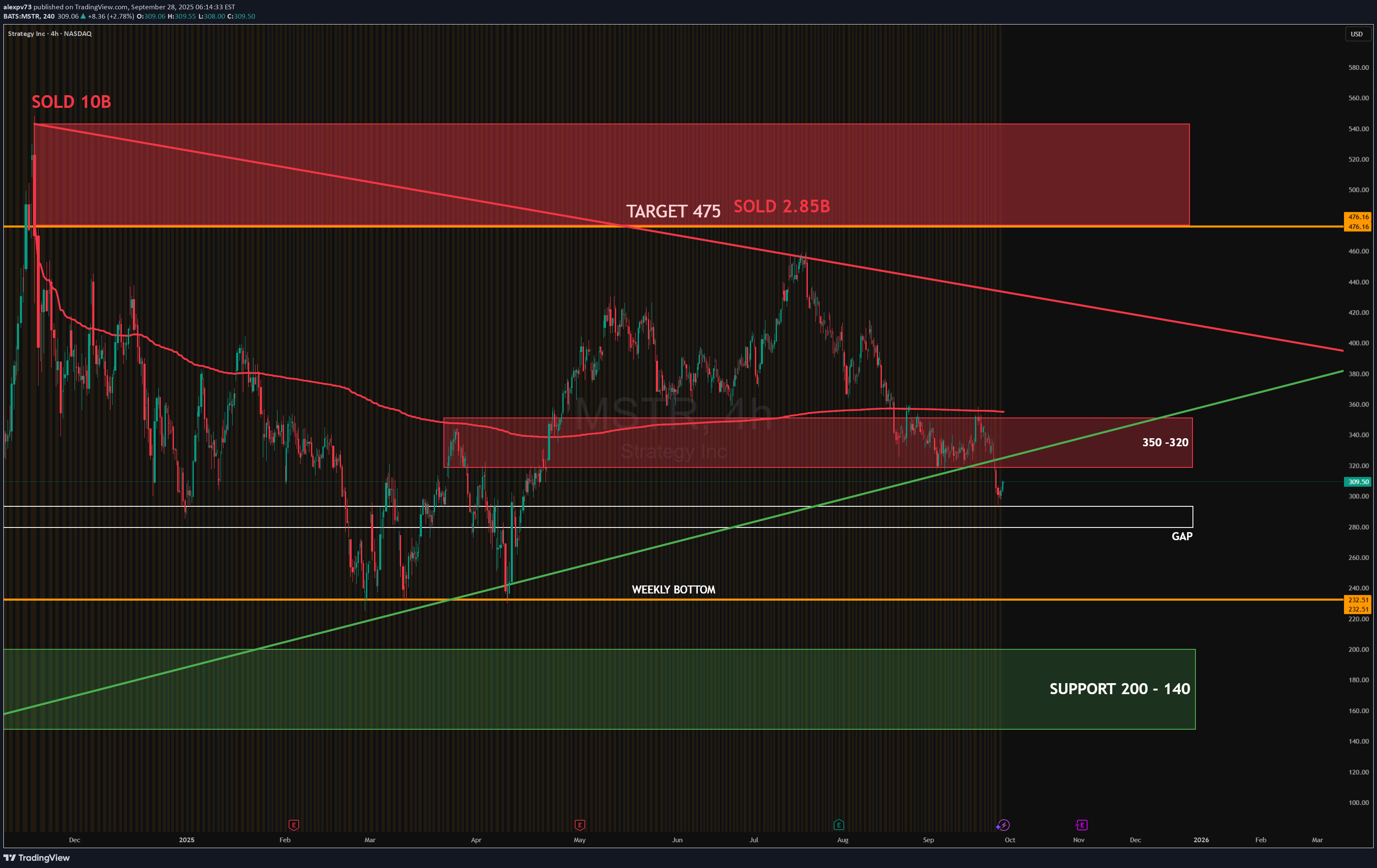Select the TARGET 475 text label
Screen dimensions: 1377x868
[x=673, y=212]
